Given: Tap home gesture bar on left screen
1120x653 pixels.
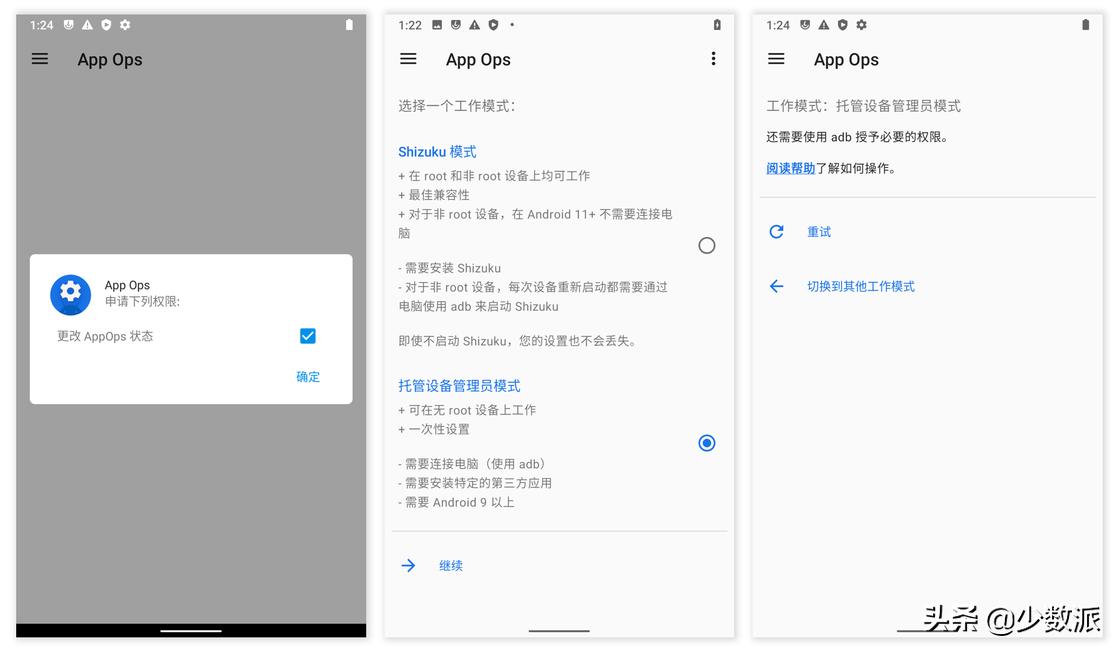Looking at the screenshot, I should point(191,631).
